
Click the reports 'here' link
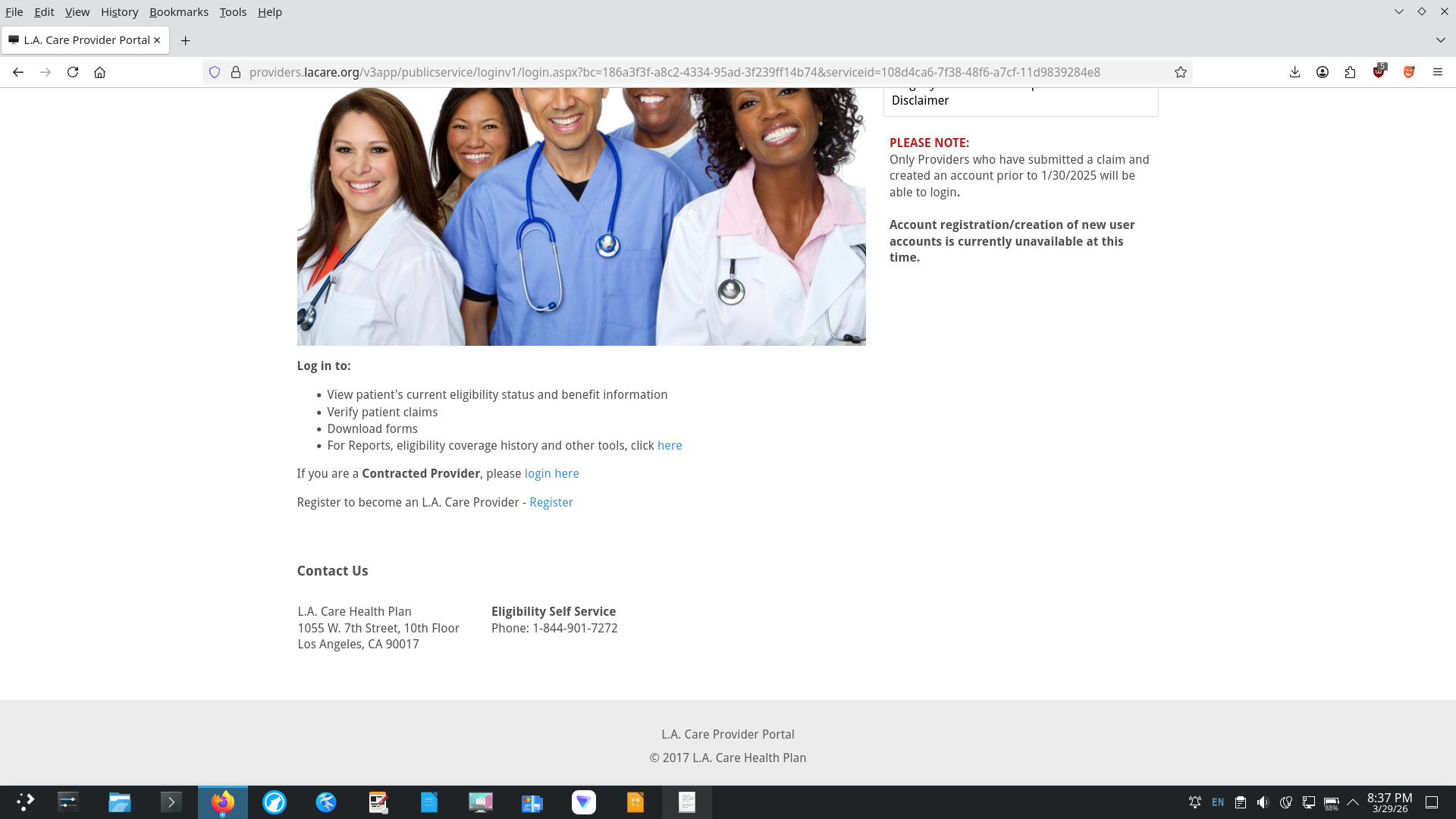click(669, 445)
